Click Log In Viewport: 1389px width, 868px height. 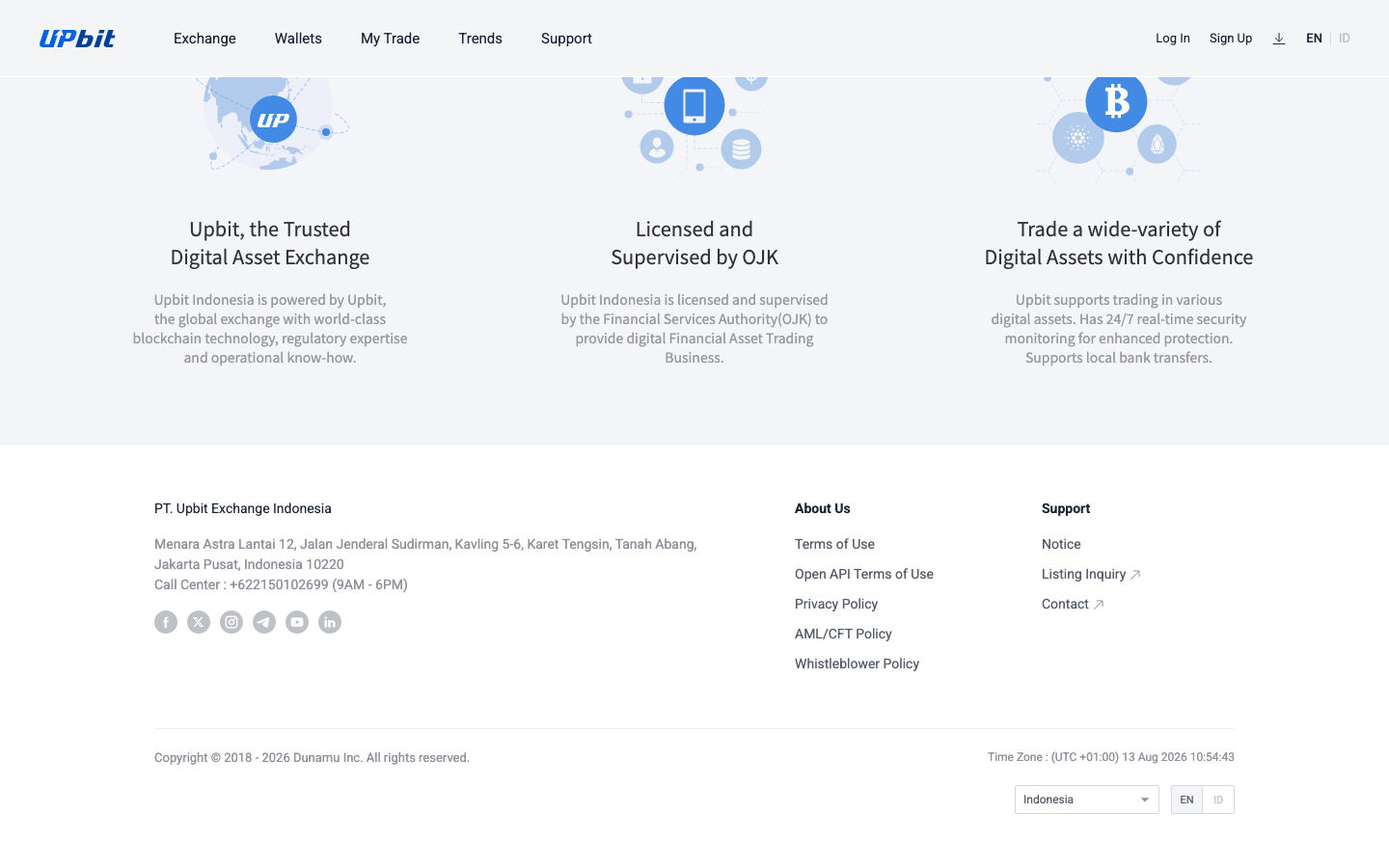1173,39
